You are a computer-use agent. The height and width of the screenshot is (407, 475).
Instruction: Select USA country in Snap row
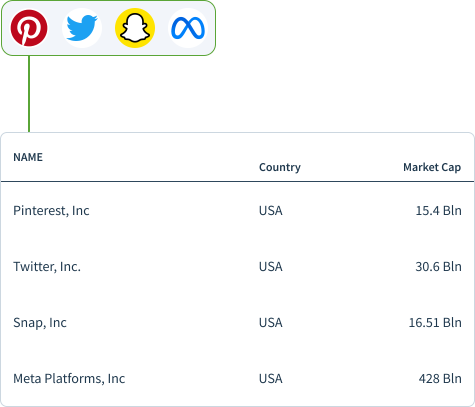coord(271,323)
